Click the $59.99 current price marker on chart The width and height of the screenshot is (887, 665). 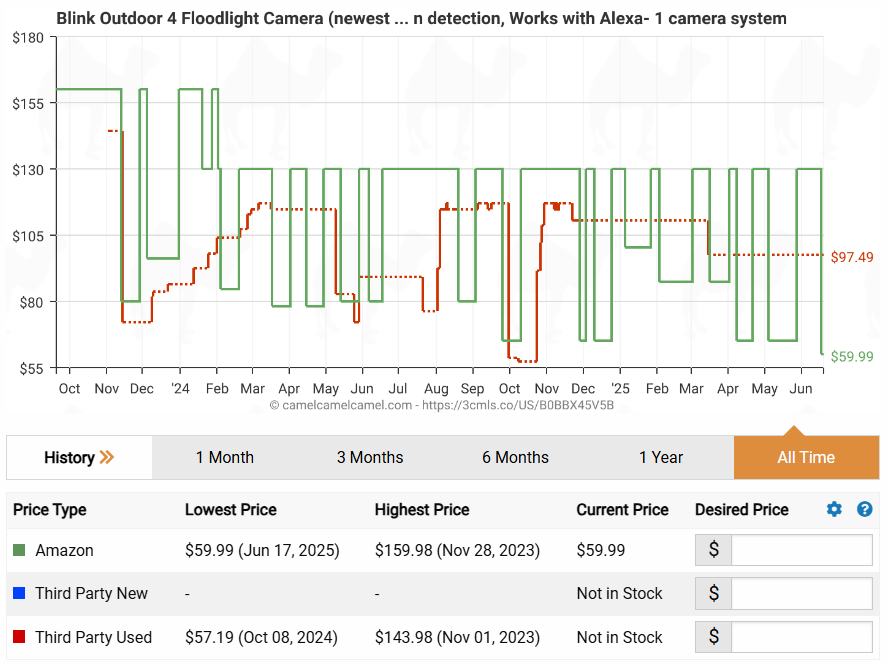tap(852, 357)
